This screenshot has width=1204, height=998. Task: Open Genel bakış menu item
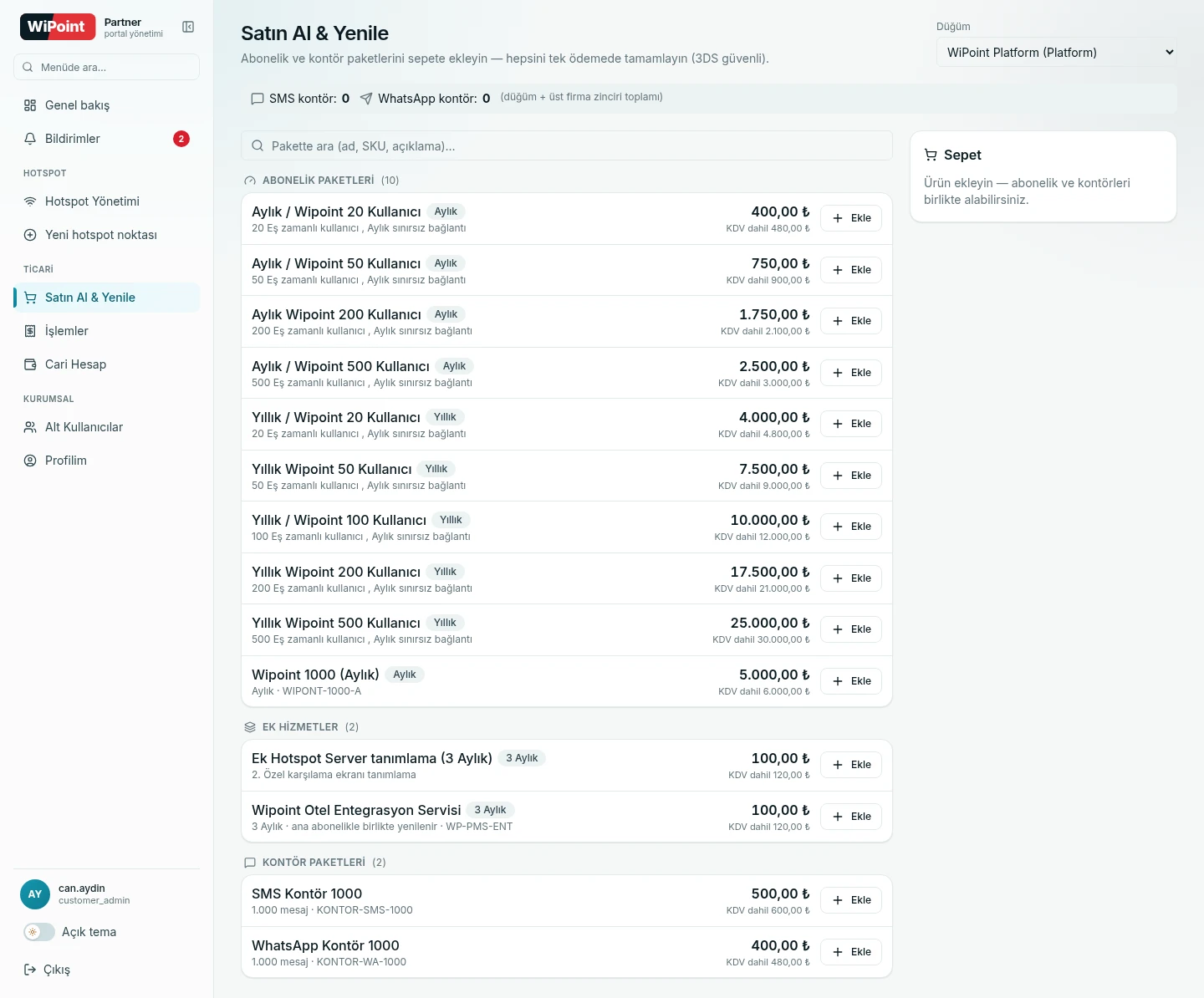(x=107, y=105)
